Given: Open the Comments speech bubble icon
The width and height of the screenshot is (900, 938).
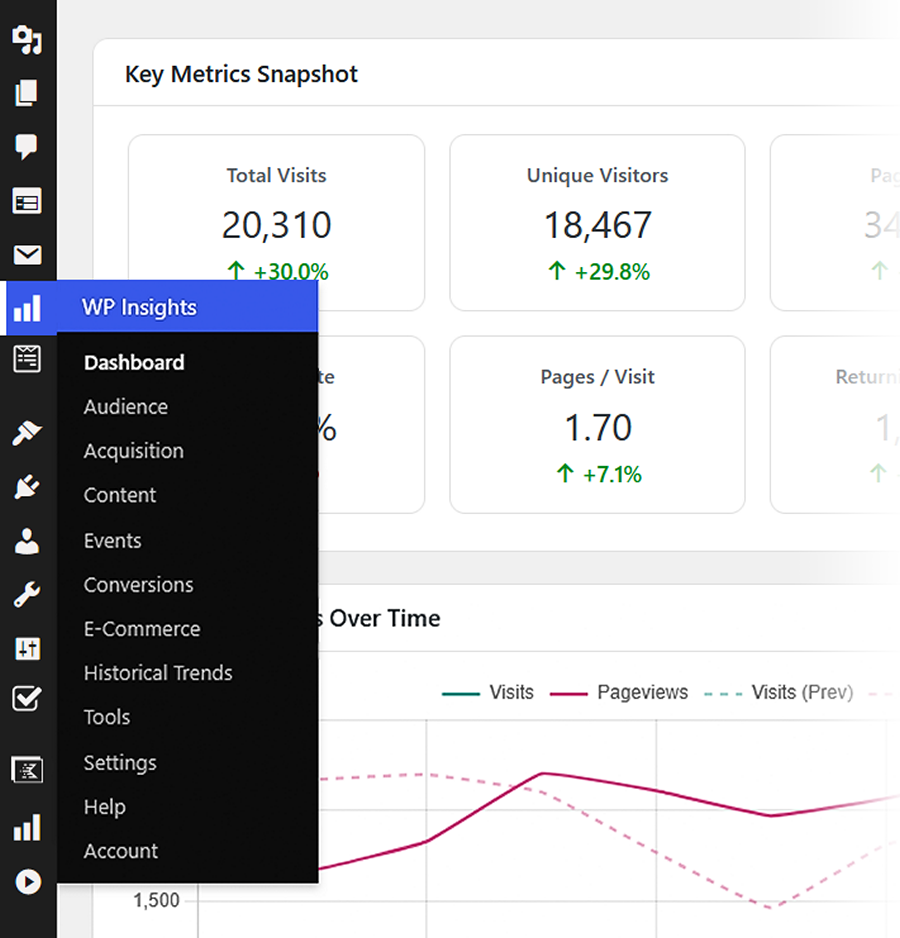Looking at the screenshot, I should click(26, 147).
